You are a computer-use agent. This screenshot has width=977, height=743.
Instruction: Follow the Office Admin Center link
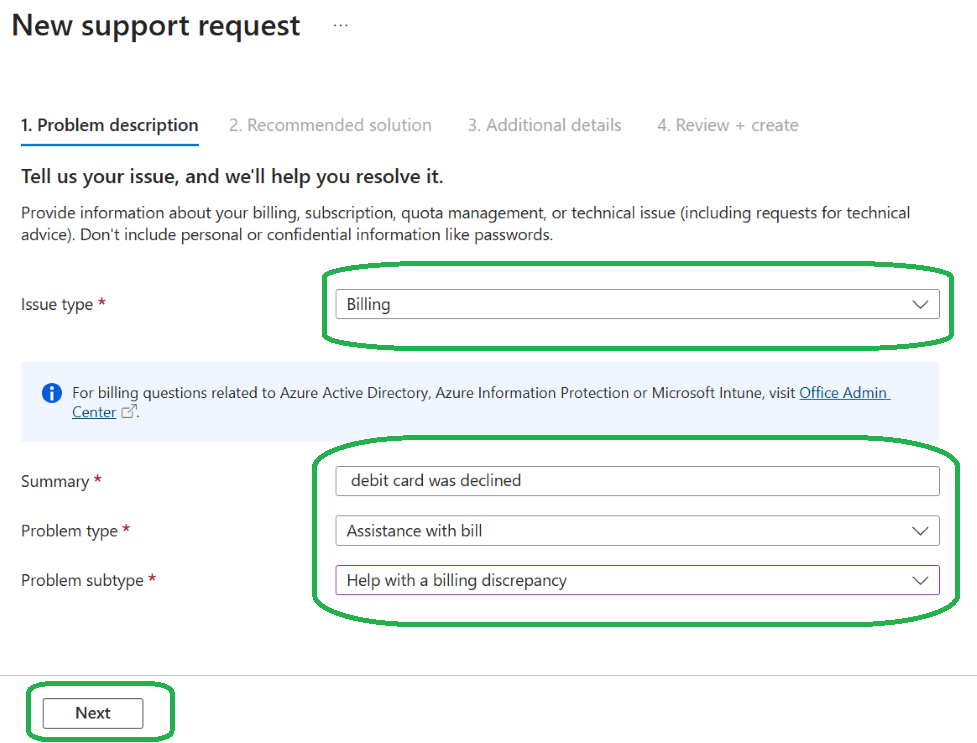[x=844, y=393]
